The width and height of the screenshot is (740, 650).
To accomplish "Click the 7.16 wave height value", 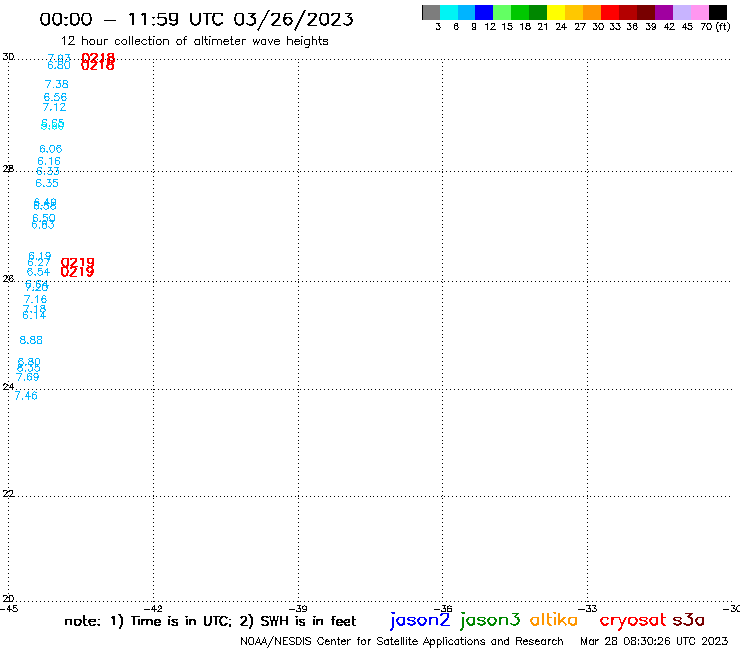I will tap(35, 299).
